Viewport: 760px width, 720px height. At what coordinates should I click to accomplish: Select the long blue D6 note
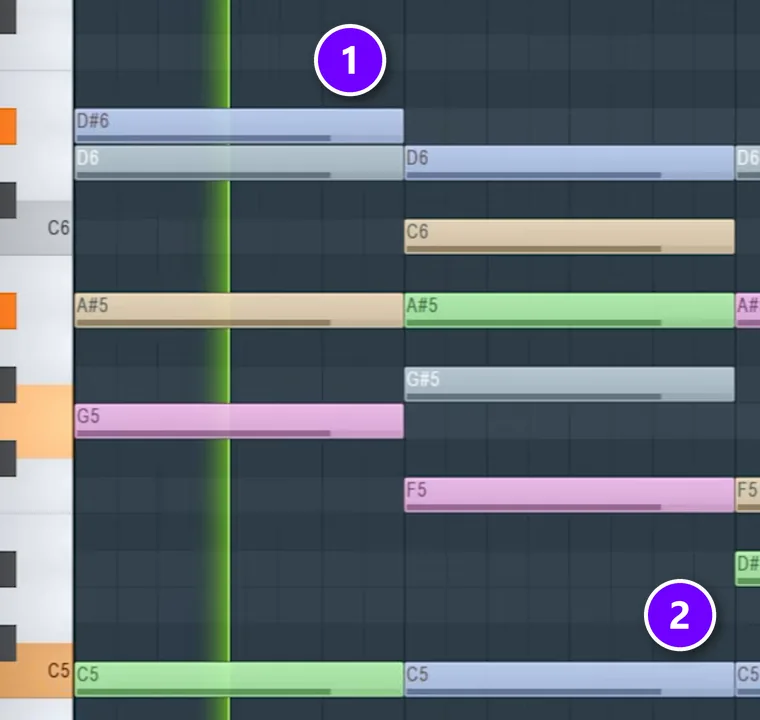569,163
